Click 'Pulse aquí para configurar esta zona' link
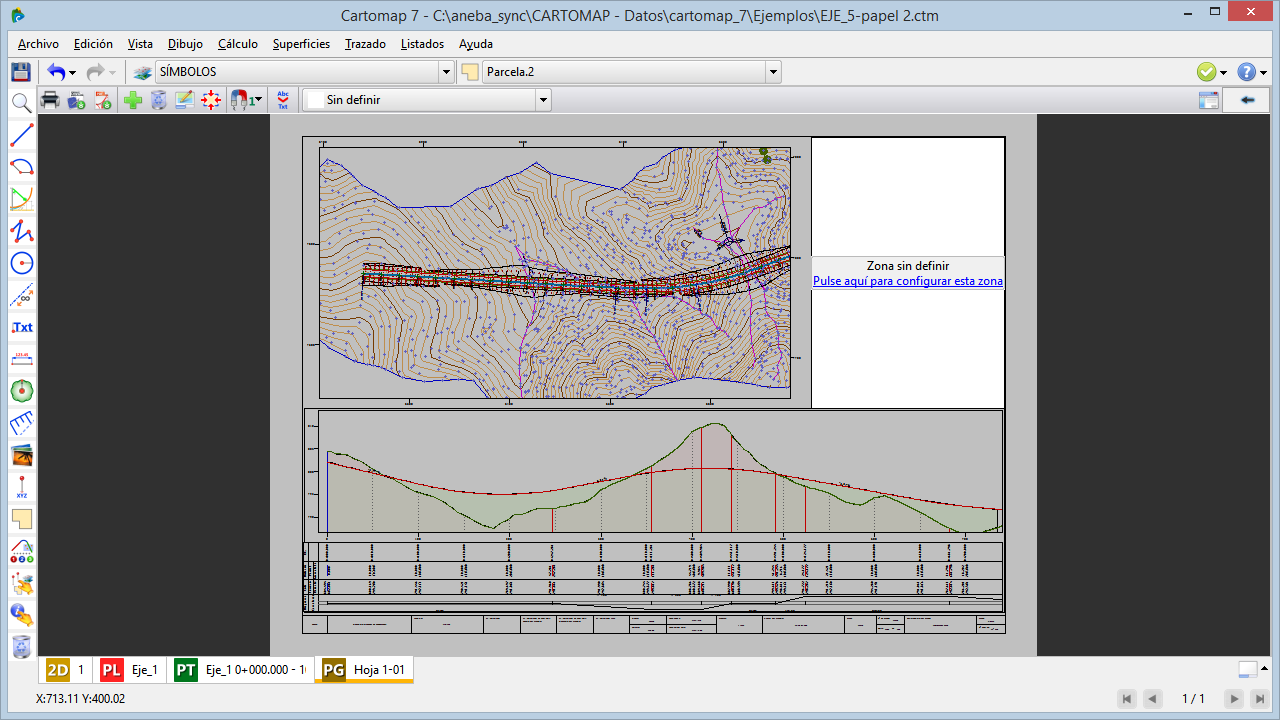 907,282
